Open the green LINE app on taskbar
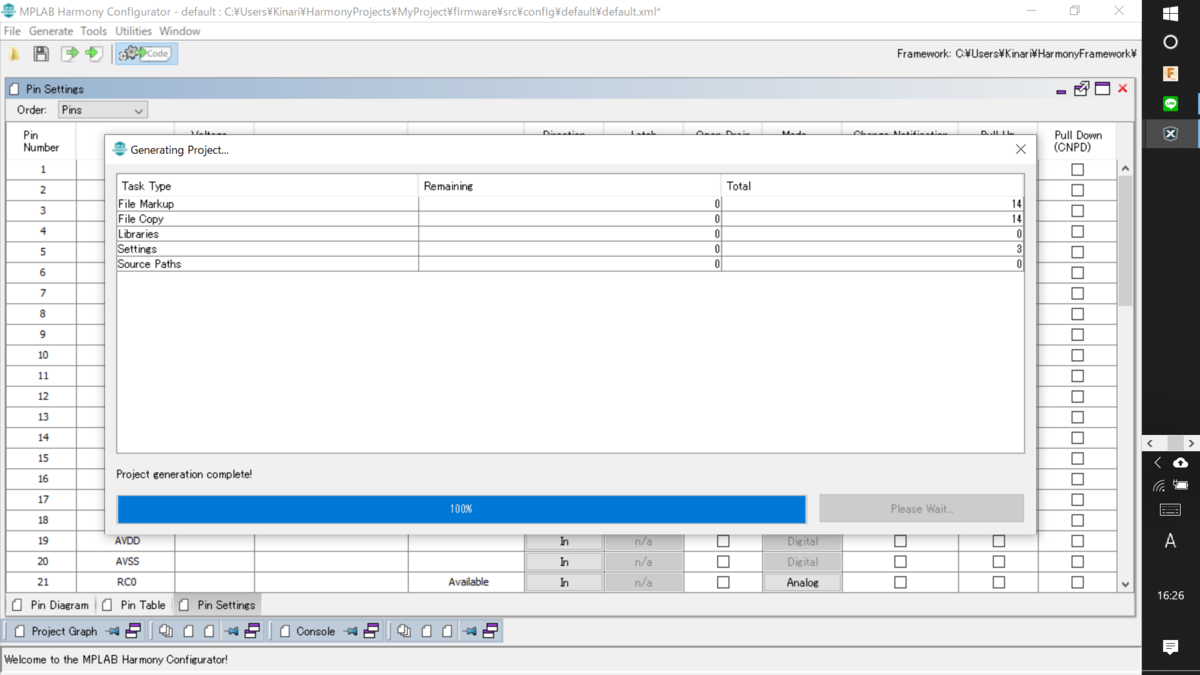The width and height of the screenshot is (1200, 675). tap(1171, 104)
